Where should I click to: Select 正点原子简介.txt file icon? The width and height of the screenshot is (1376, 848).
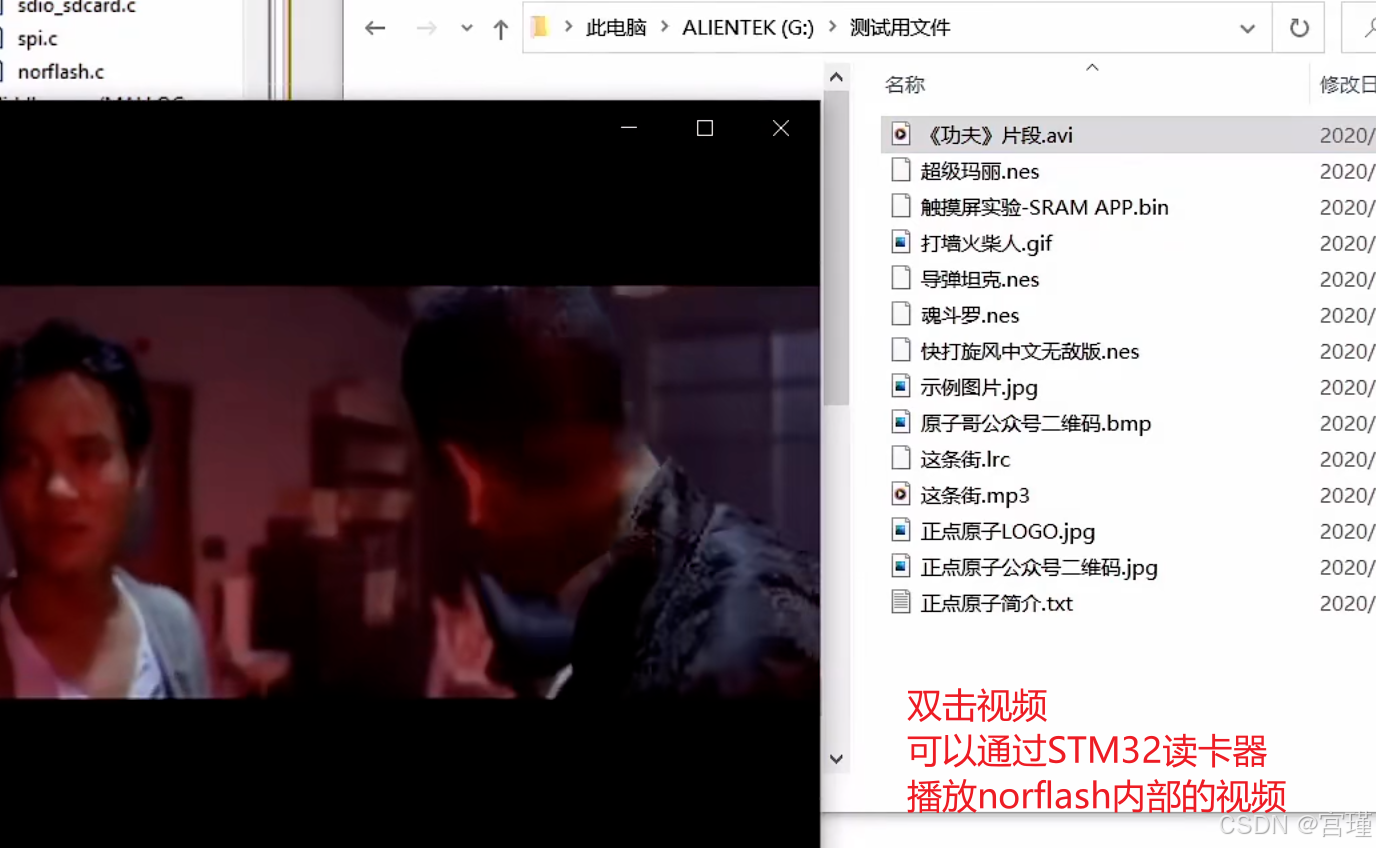[901, 603]
